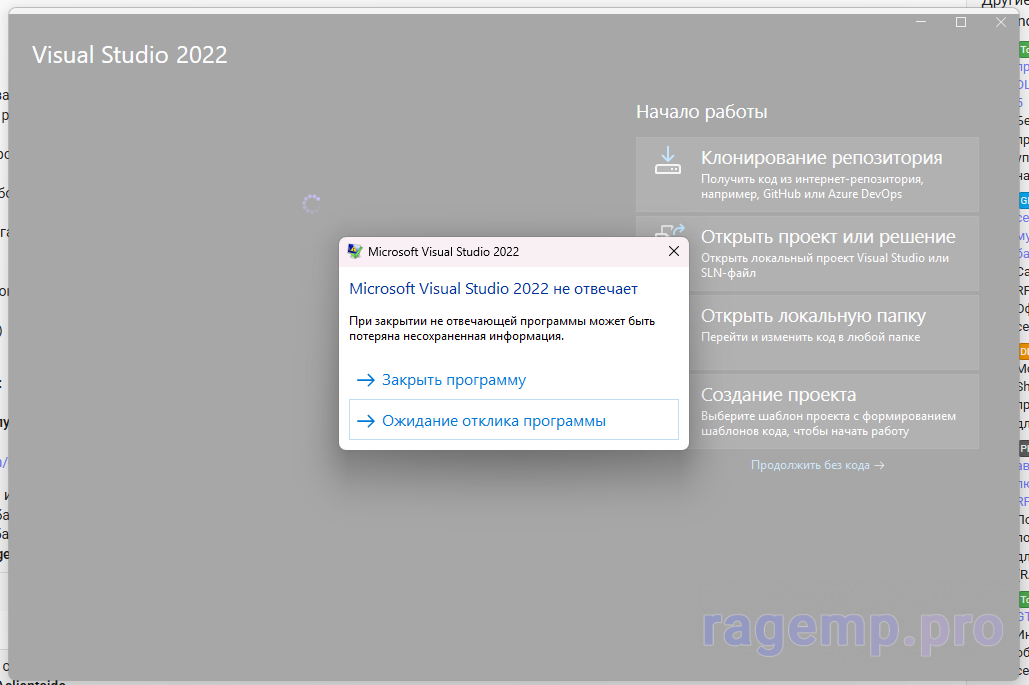Click the clone repository download icon
Image resolution: width=1029 pixels, height=685 pixels.
pos(667,161)
